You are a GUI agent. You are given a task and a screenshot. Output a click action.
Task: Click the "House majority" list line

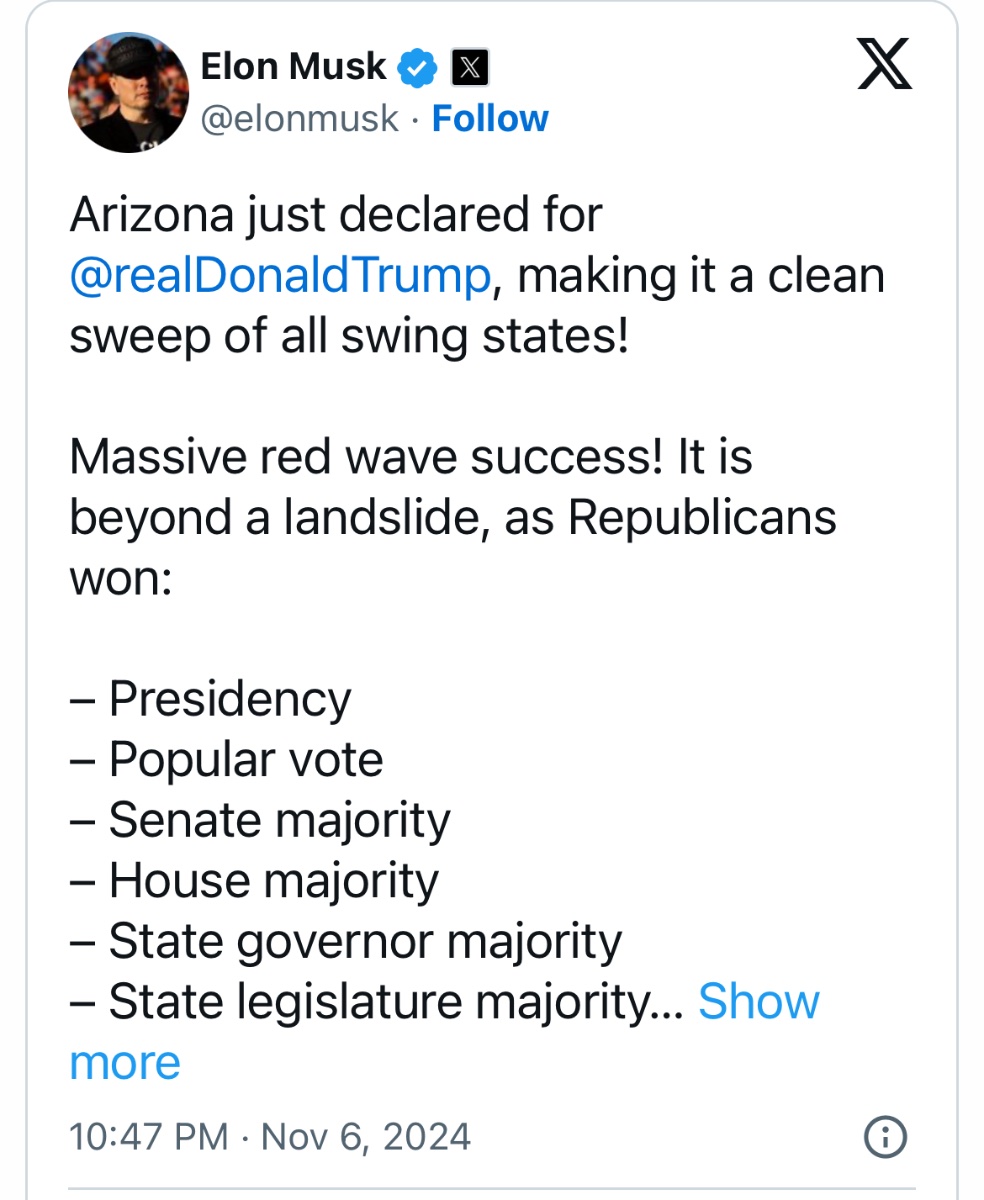[x=273, y=881]
